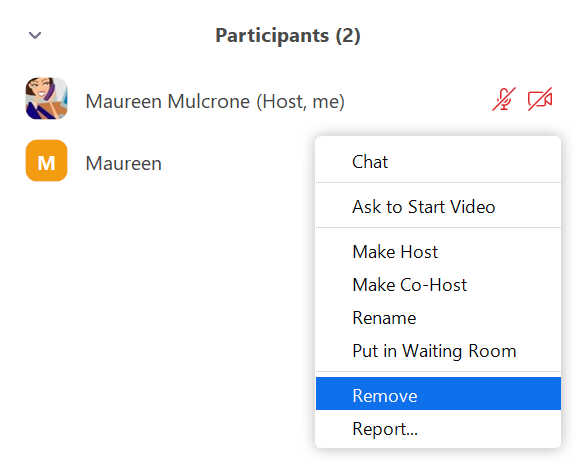Screen dimensions: 575x468
Task: Open the Report... menu entry
Action: (x=438, y=428)
